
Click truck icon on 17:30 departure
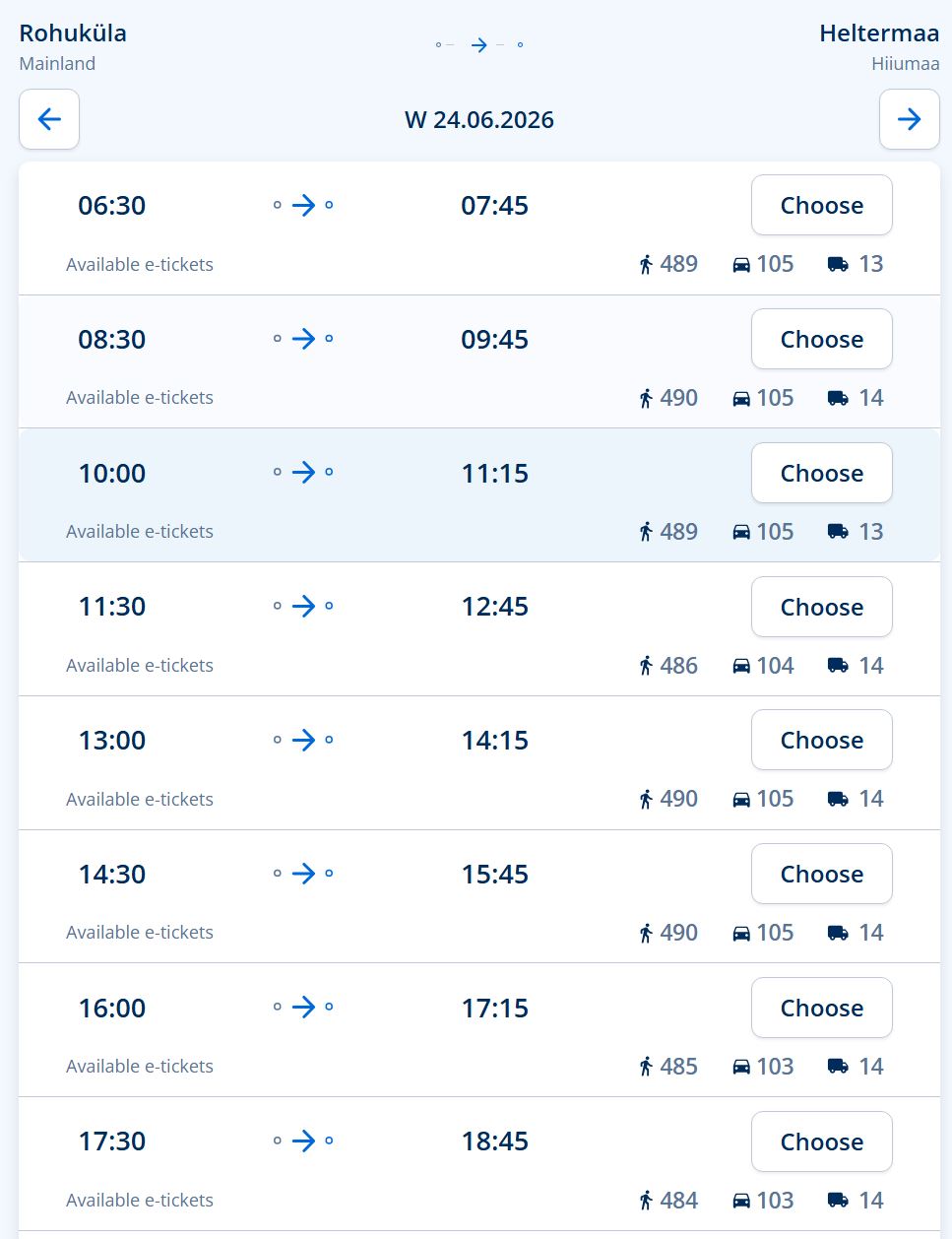838,1201
